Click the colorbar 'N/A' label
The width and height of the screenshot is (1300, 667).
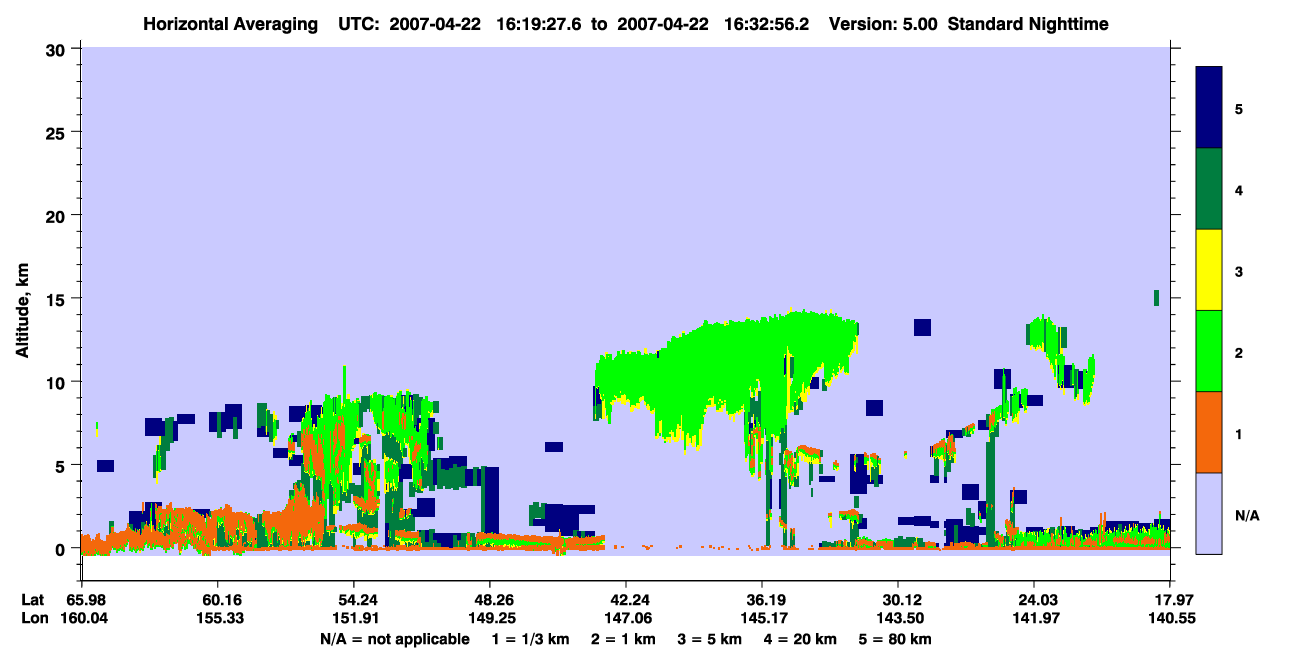[1246, 515]
